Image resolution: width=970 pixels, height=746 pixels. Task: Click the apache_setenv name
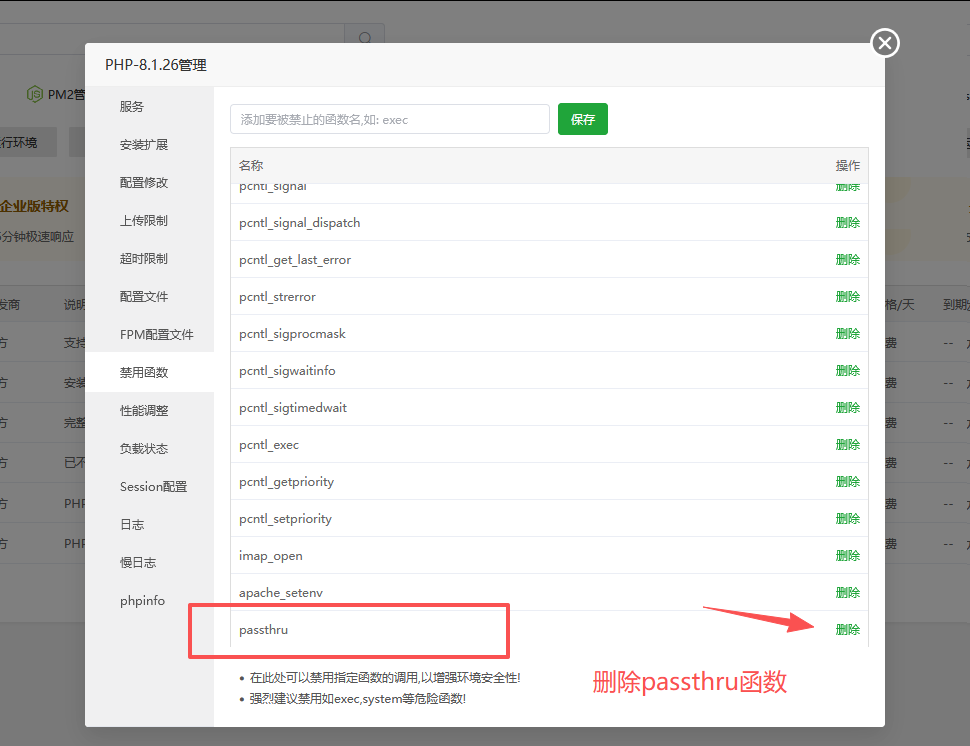[x=281, y=593]
